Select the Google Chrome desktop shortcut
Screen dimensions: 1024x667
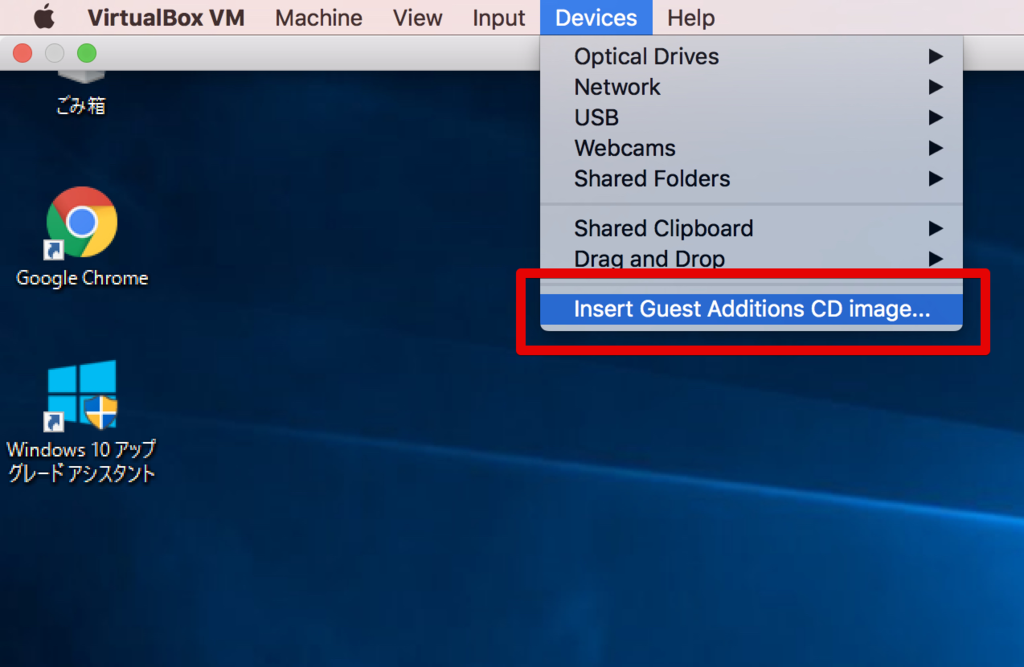point(82,236)
